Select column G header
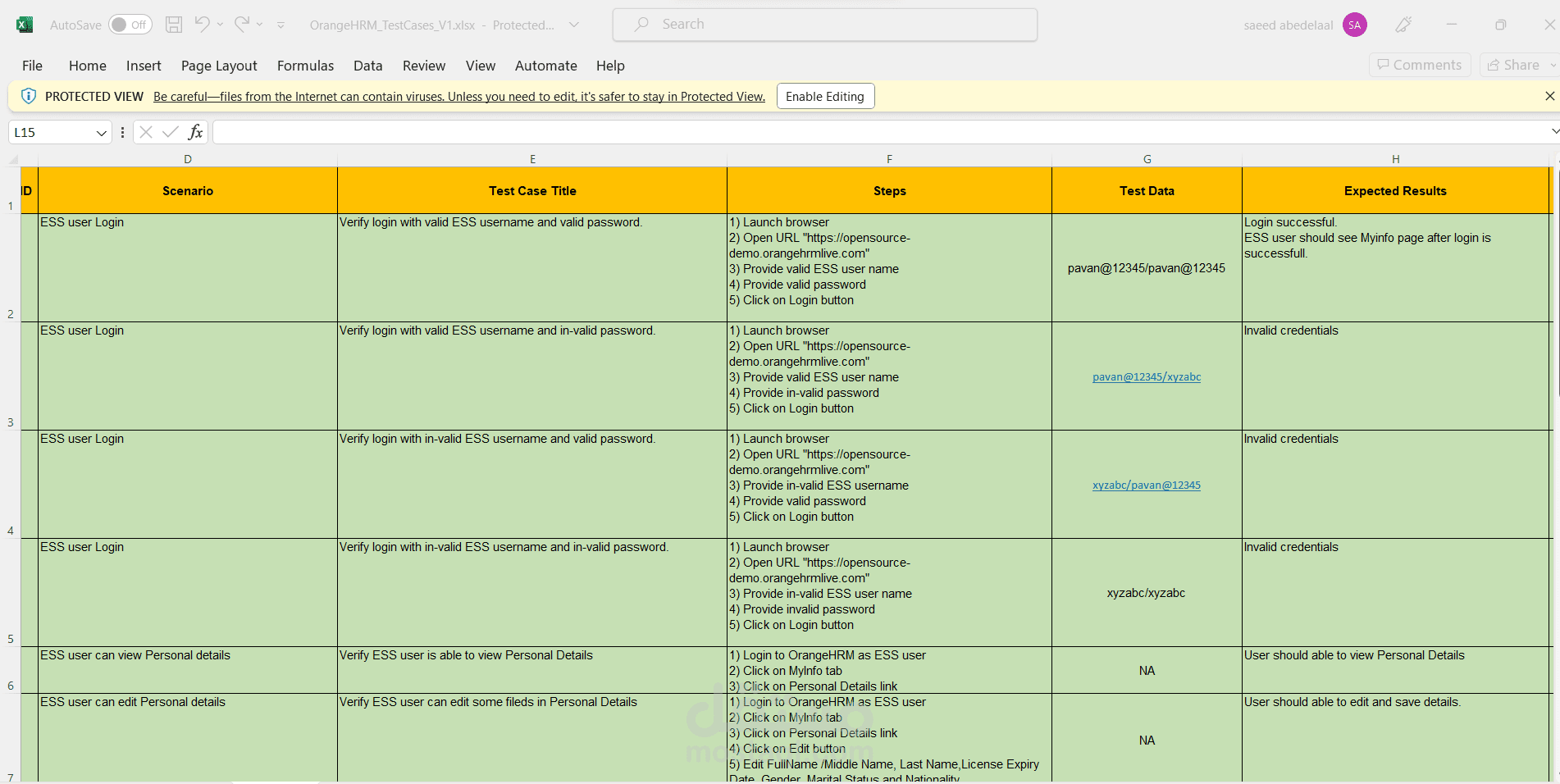1560x784 pixels. click(1147, 159)
